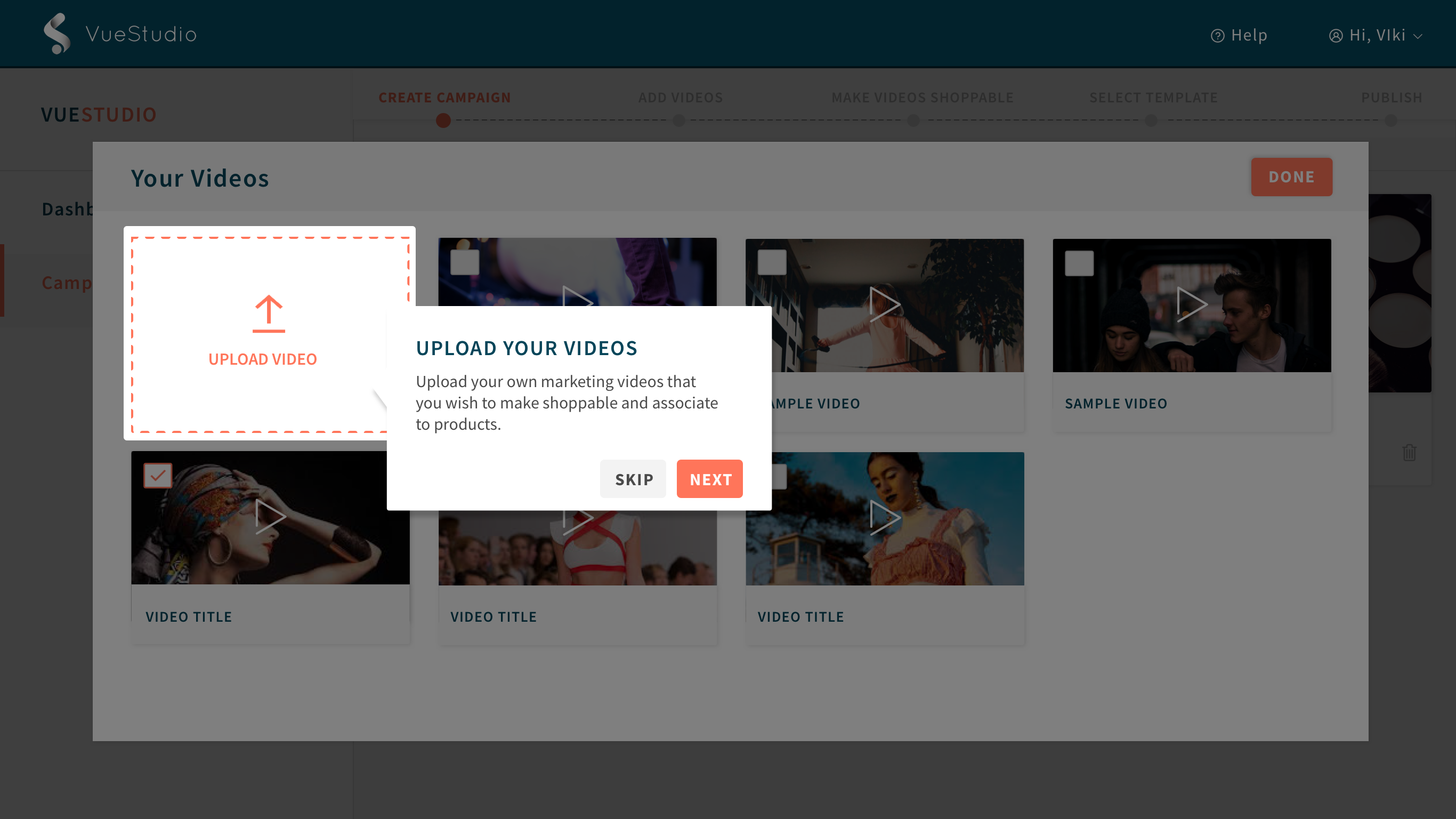Select the SELECT TEMPLATE step

coord(1153,97)
